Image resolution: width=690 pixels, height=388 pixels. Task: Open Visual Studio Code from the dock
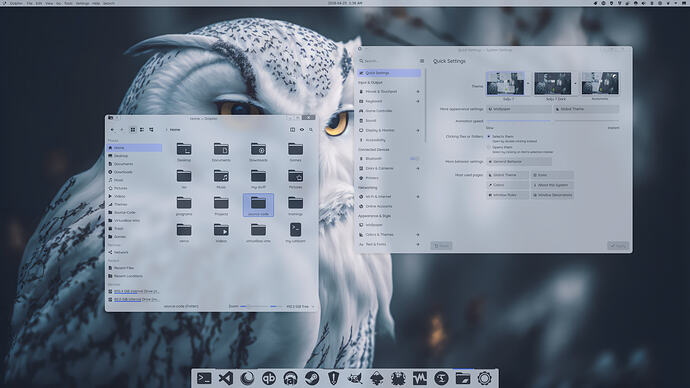(226, 378)
